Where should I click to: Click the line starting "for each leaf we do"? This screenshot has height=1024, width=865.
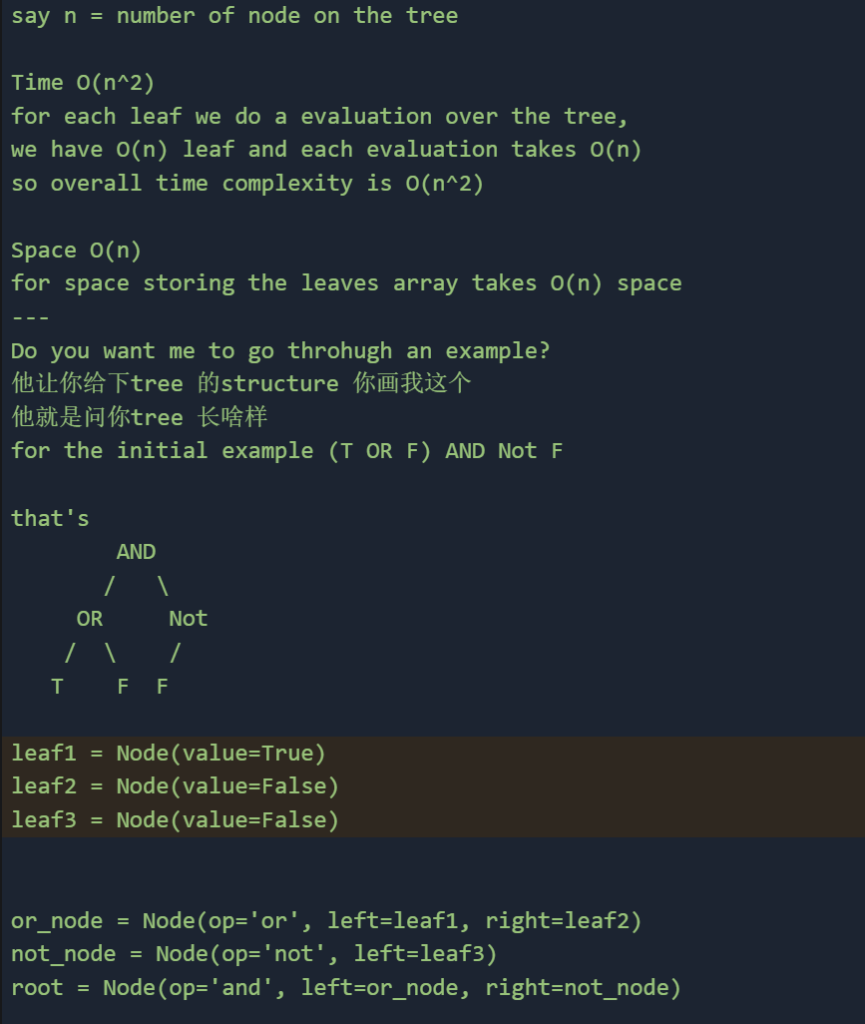(x=320, y=116)
